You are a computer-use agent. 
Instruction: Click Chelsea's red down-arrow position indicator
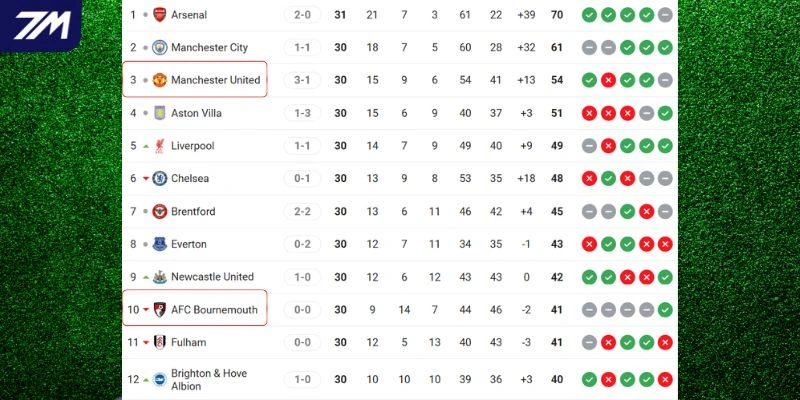pos(146,179)
